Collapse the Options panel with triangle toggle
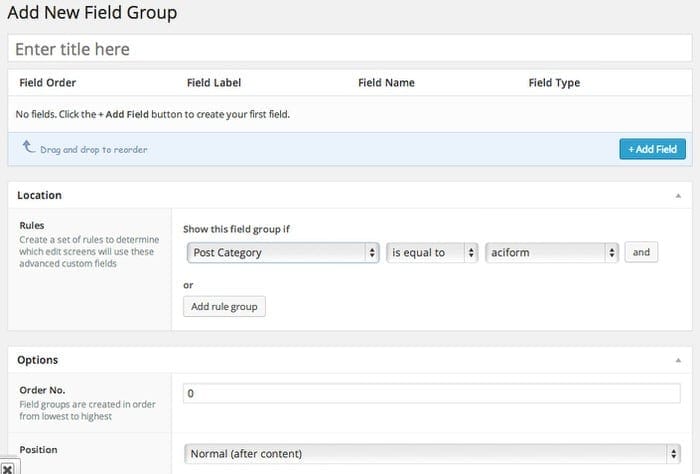This screenshot has height=474, width=700. coord(678,360)
